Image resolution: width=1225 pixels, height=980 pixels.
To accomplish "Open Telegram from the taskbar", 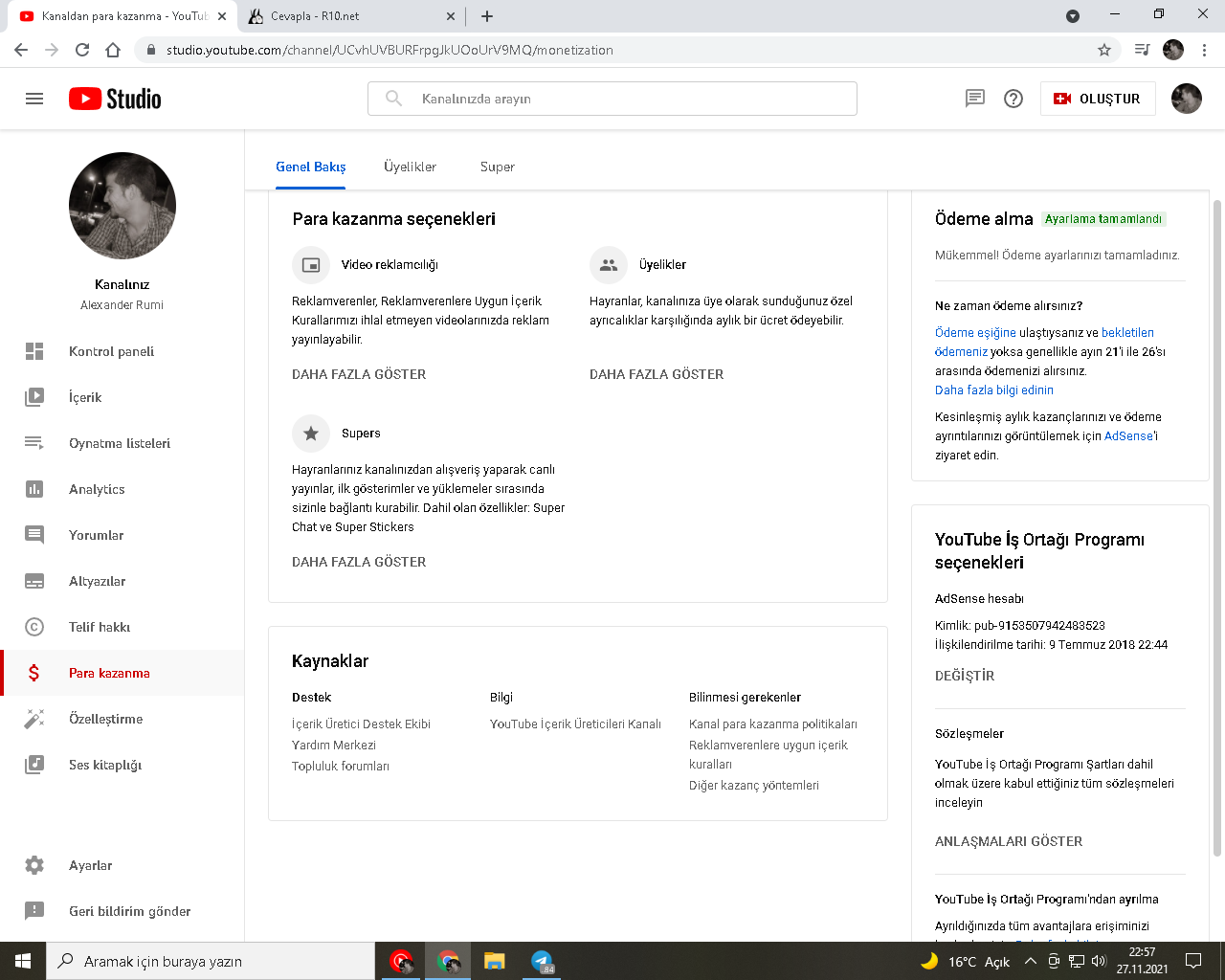I will (542, 961).
